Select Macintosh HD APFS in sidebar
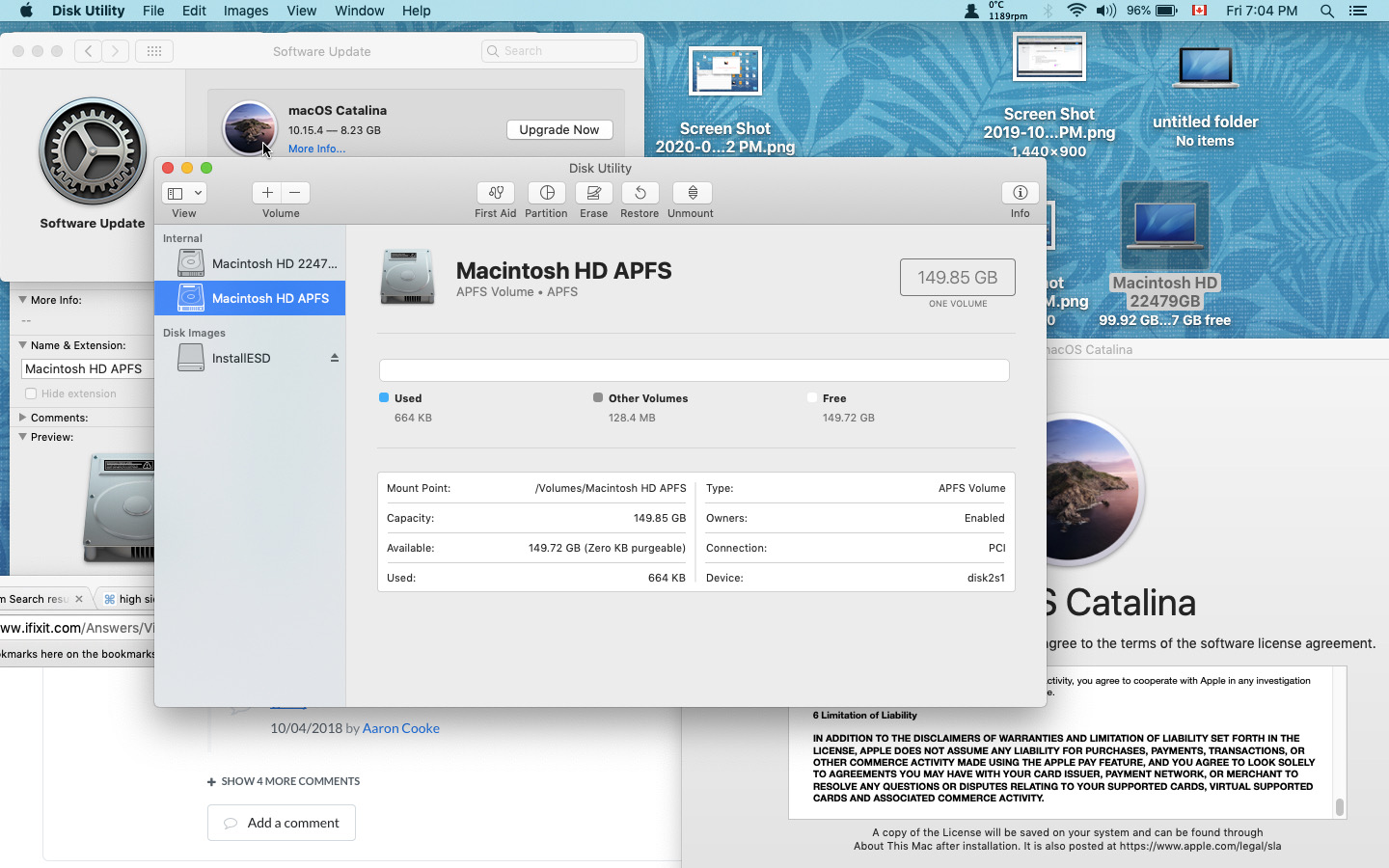The image size is (1389, 868). click(250, 298)
